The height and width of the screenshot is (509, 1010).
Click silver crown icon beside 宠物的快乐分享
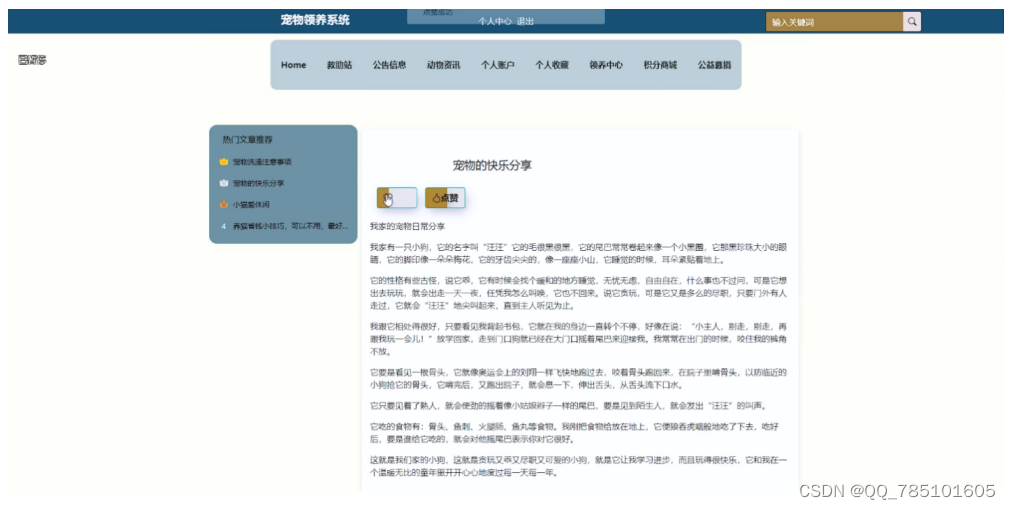(224, 183)
